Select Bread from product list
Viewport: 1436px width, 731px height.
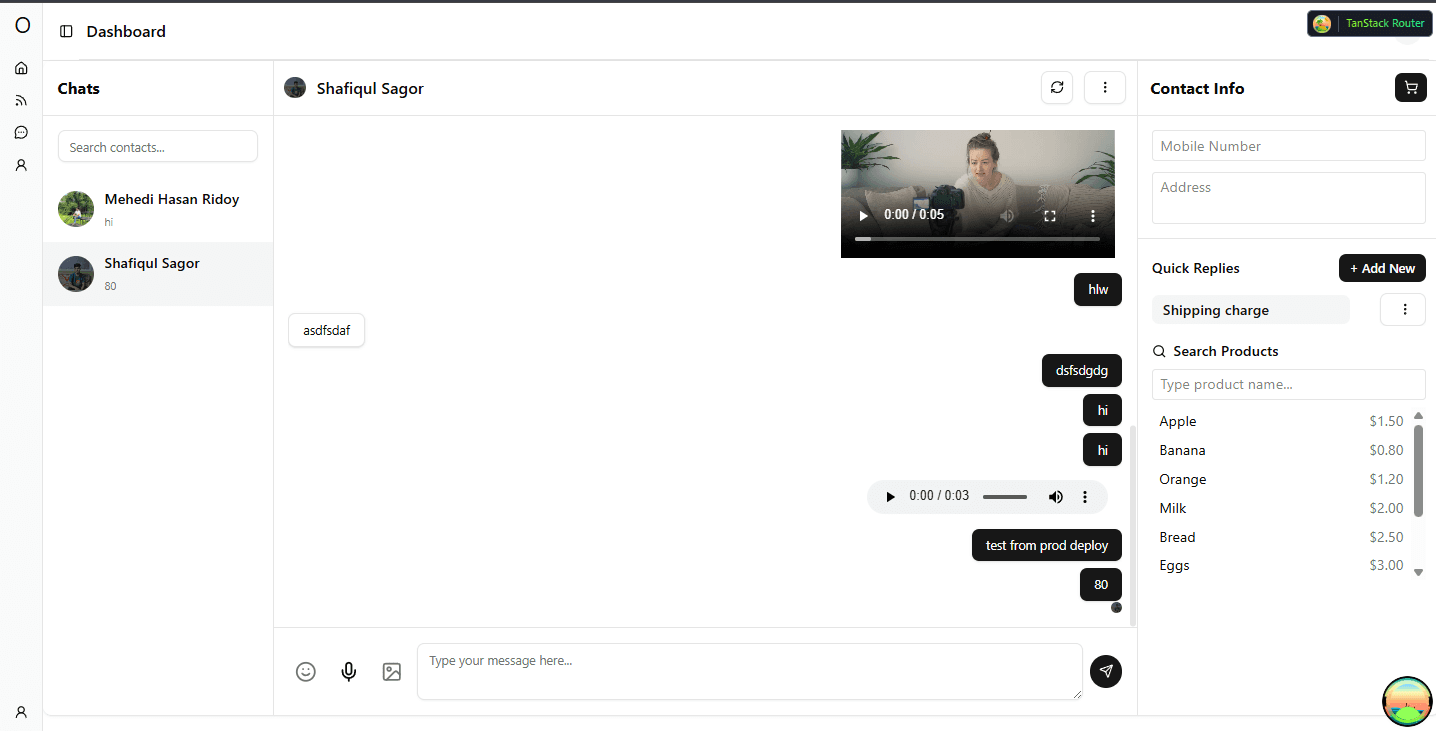1281,537
